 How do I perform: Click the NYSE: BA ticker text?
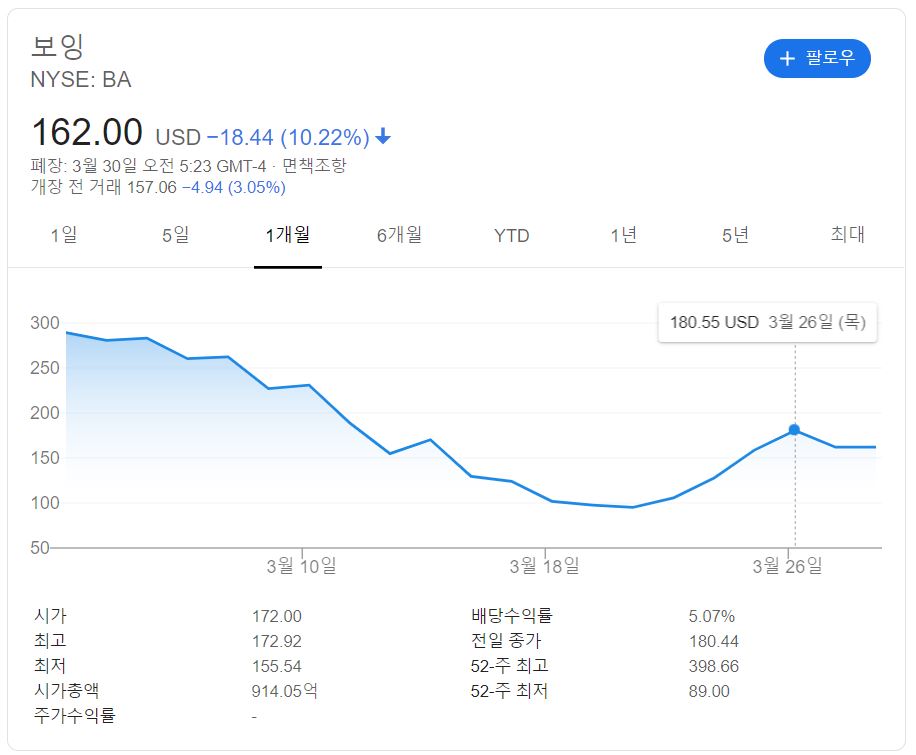[81, 79]
